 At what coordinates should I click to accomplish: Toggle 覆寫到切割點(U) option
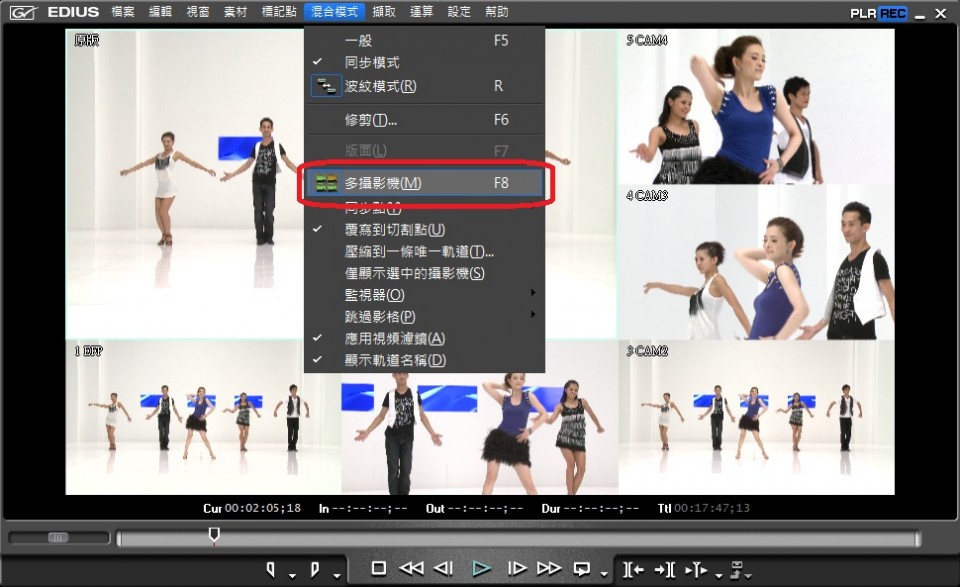(424, 230)
